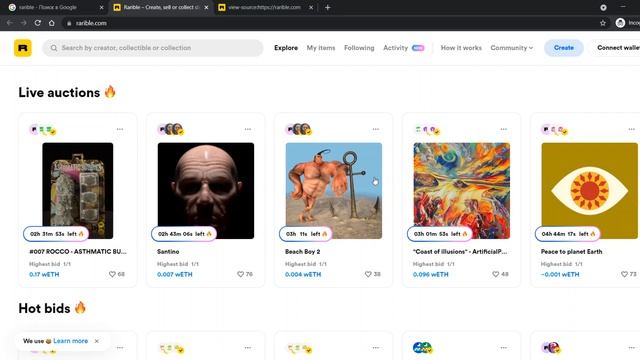The height and width of the screenshot is (360, 640).
Task: Click owner avatars on Peace to planet Earth card
Action: point(555,130)
